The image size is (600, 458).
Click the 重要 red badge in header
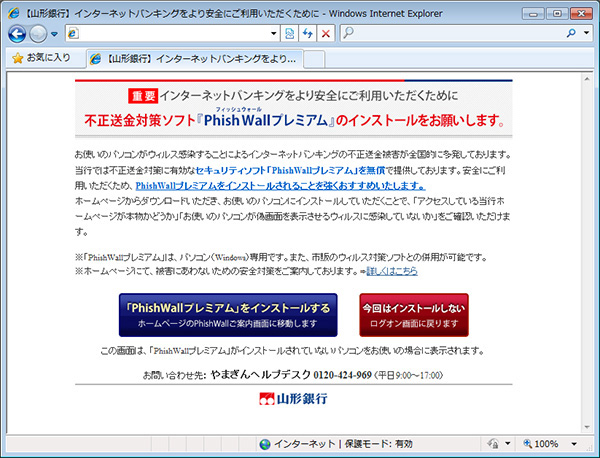[x=143, y=96]
